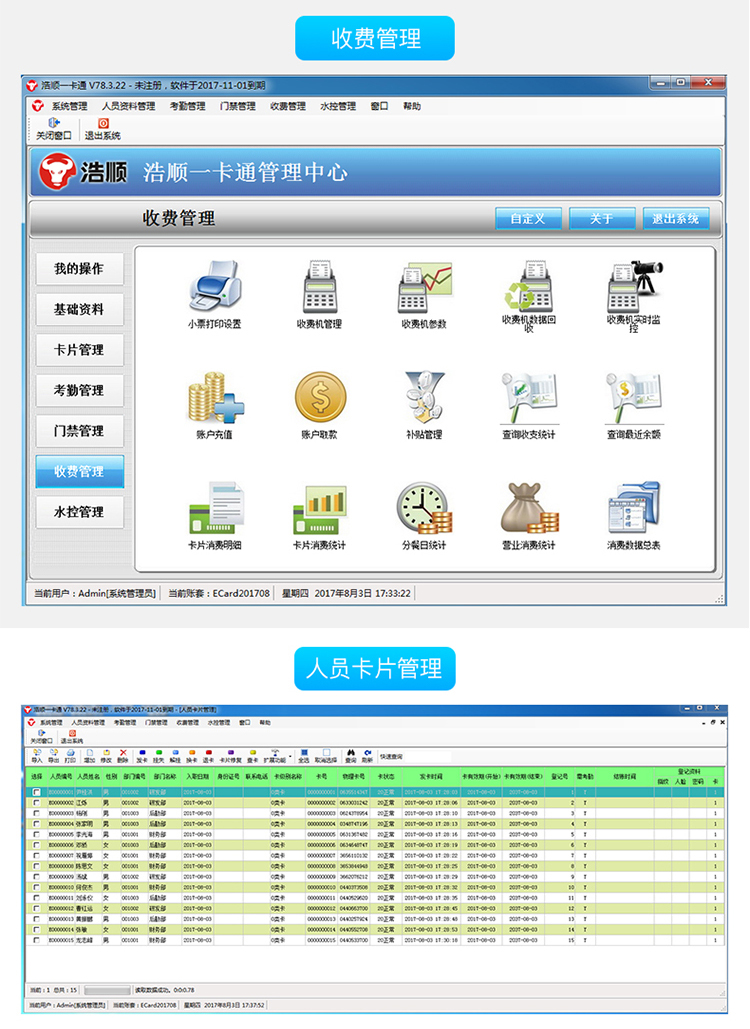Click 删除 red X delete icon

click(x=123, y=756)
